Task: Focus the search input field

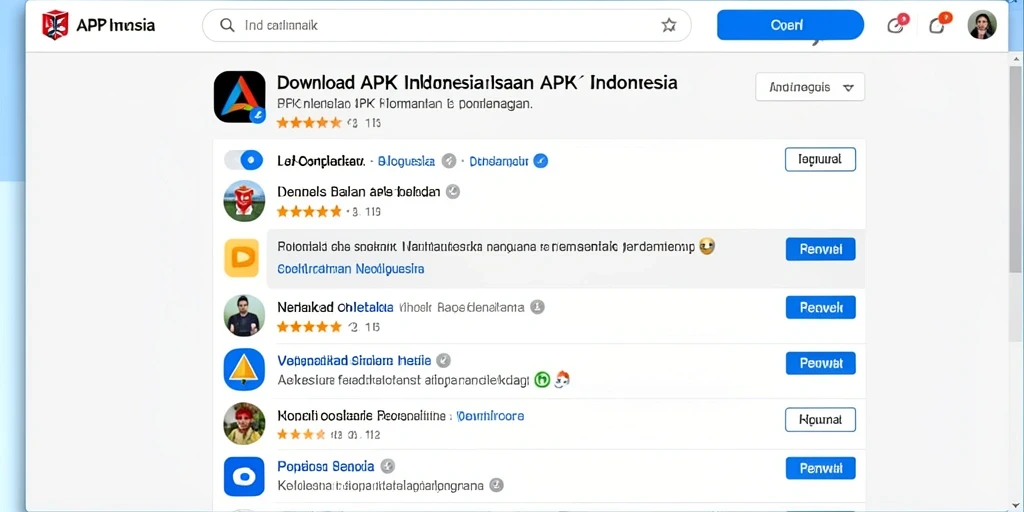Action: point(447,25)
